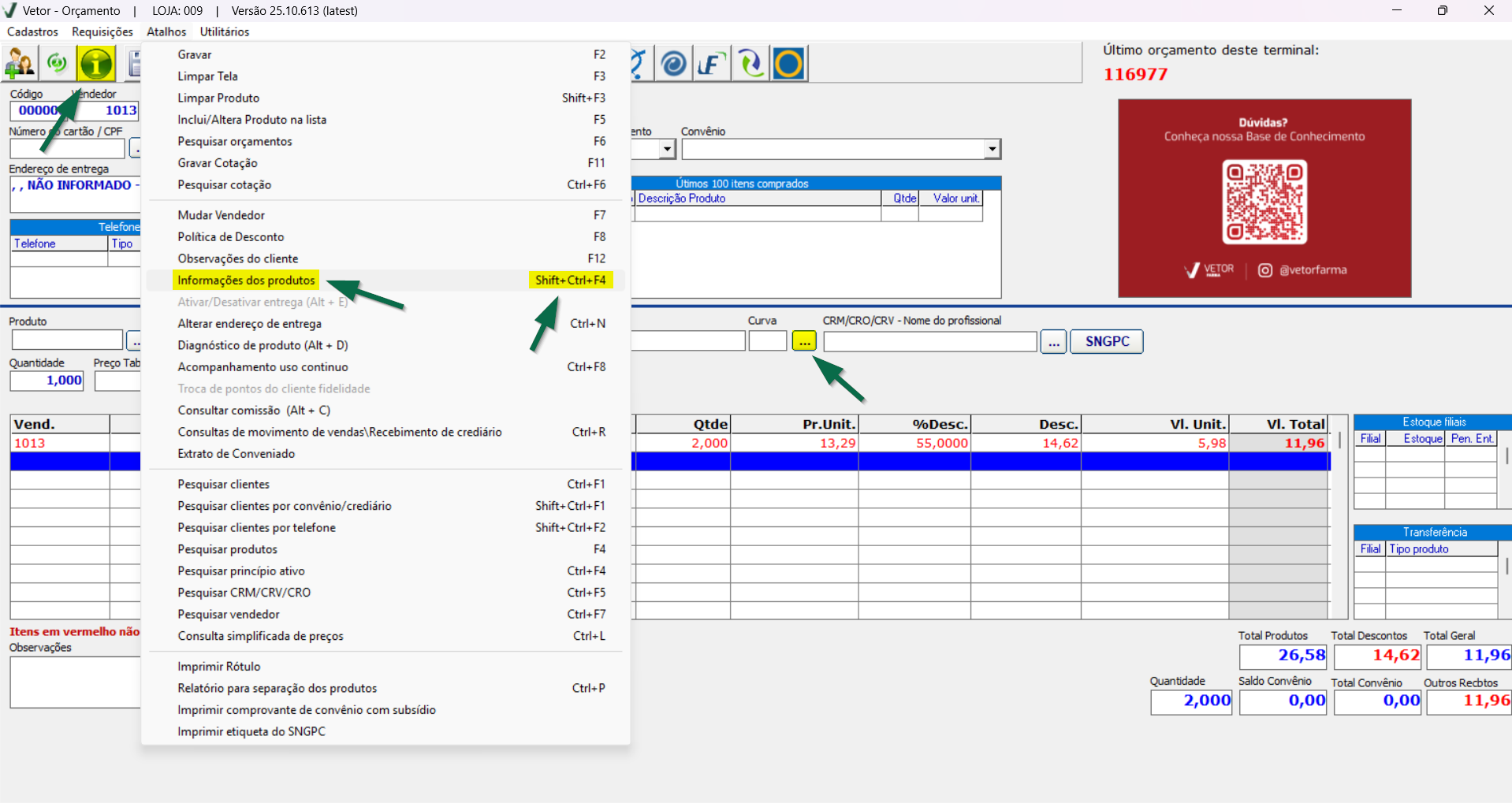This screenshot has width=1512, height=803.
Task: Click the yellow product information icon
Action: coord(96,64)
